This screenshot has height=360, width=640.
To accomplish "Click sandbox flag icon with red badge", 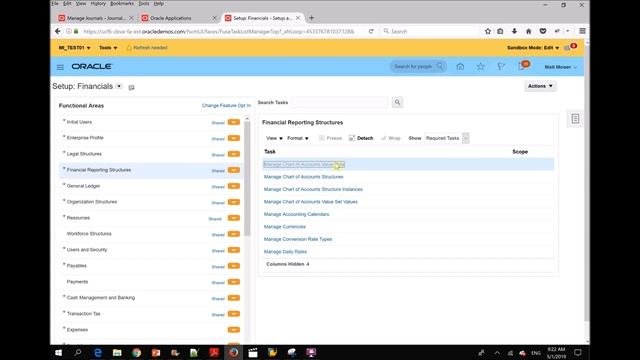I will click(x=570, y=47).
